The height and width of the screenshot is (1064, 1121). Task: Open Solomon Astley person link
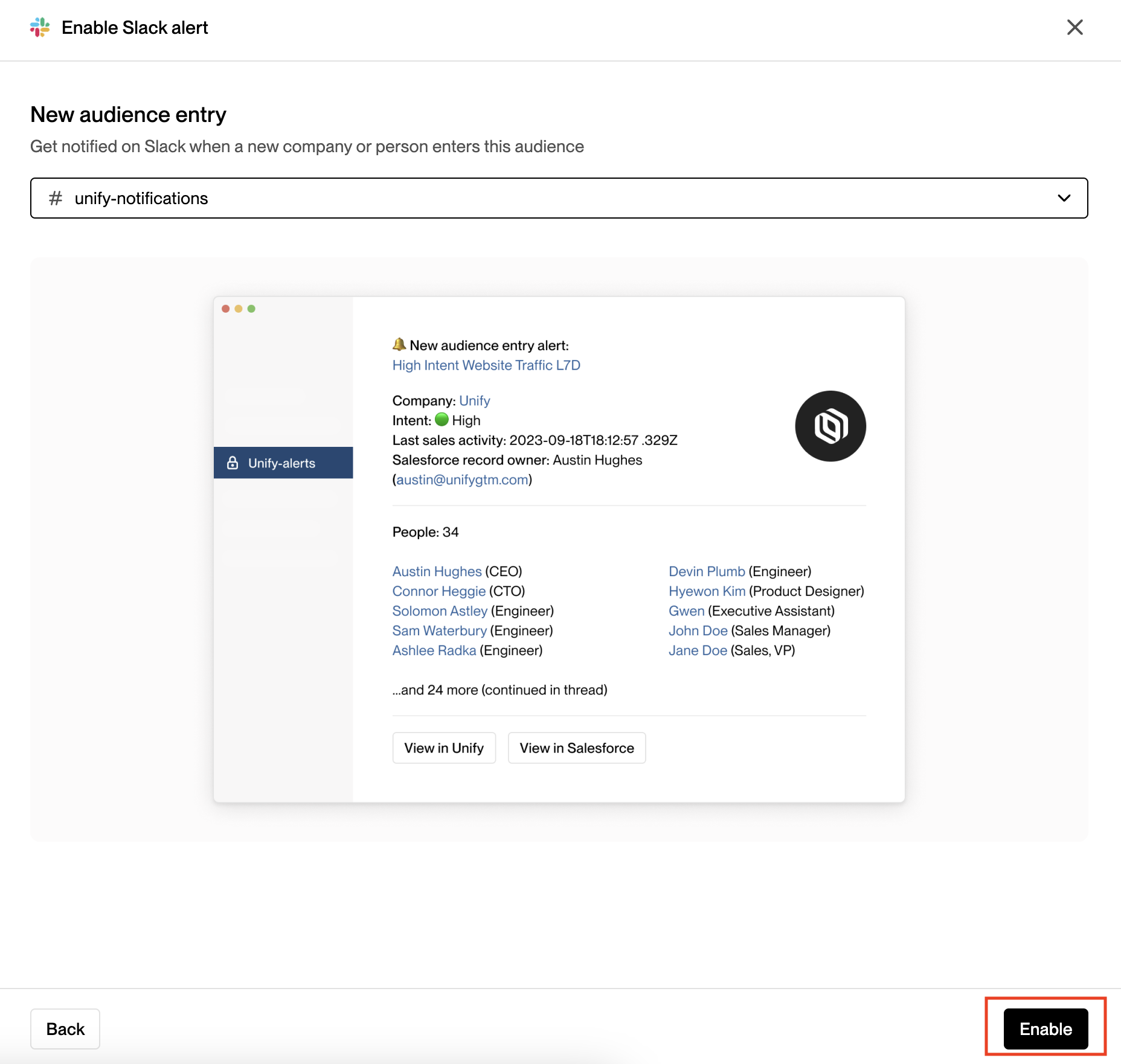(x=440, y=612)
